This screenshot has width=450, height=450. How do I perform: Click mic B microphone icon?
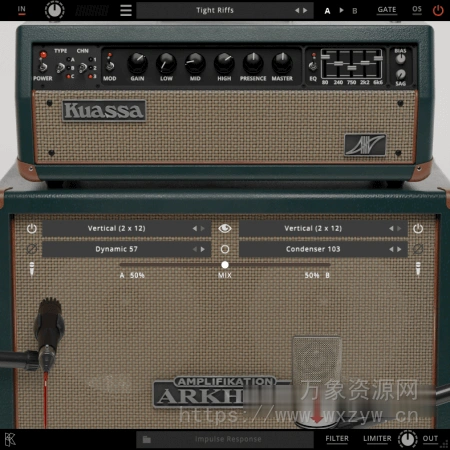[x=418, y=269]
